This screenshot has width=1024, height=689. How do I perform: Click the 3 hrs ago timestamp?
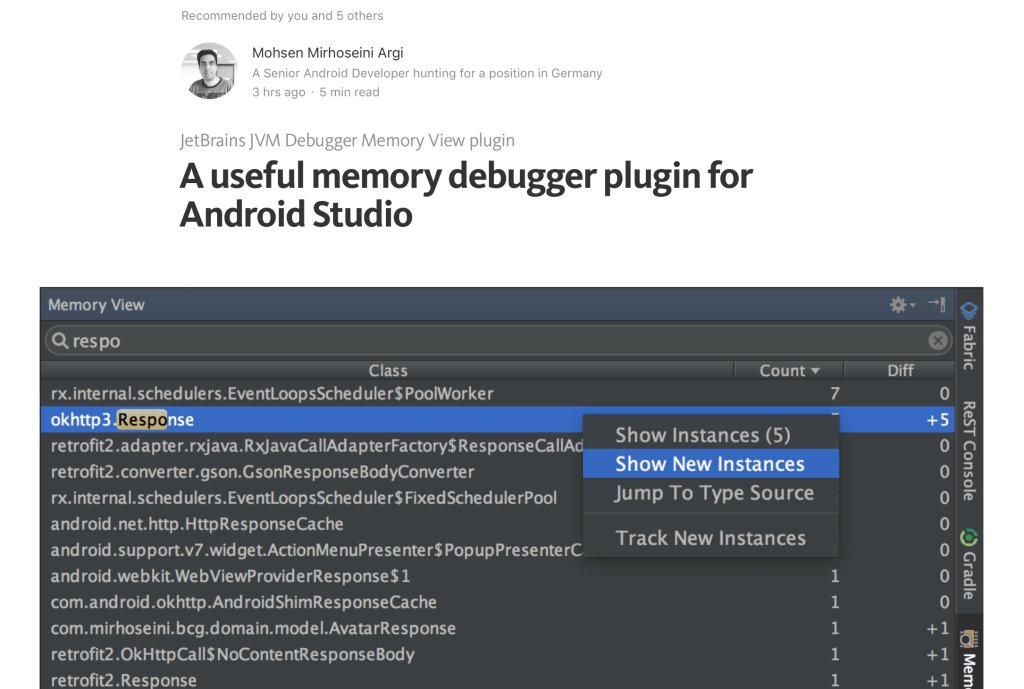point(279,92)
